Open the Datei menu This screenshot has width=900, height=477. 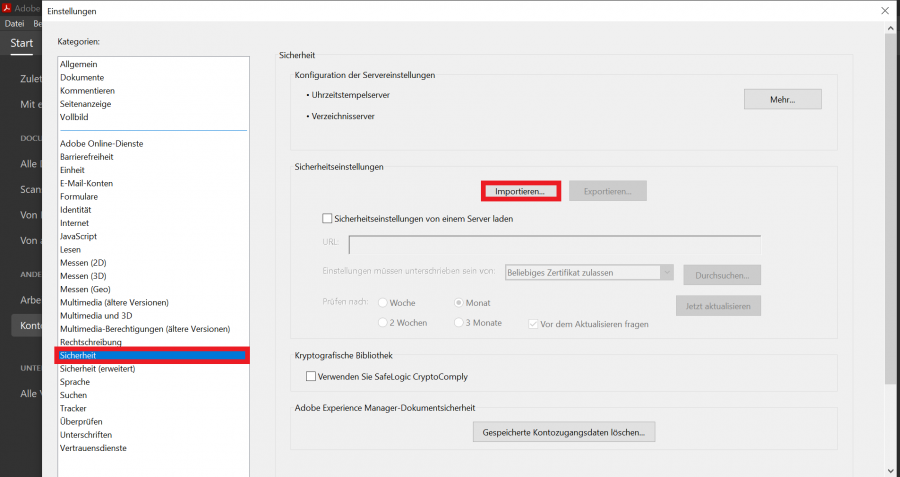(15, 22)
